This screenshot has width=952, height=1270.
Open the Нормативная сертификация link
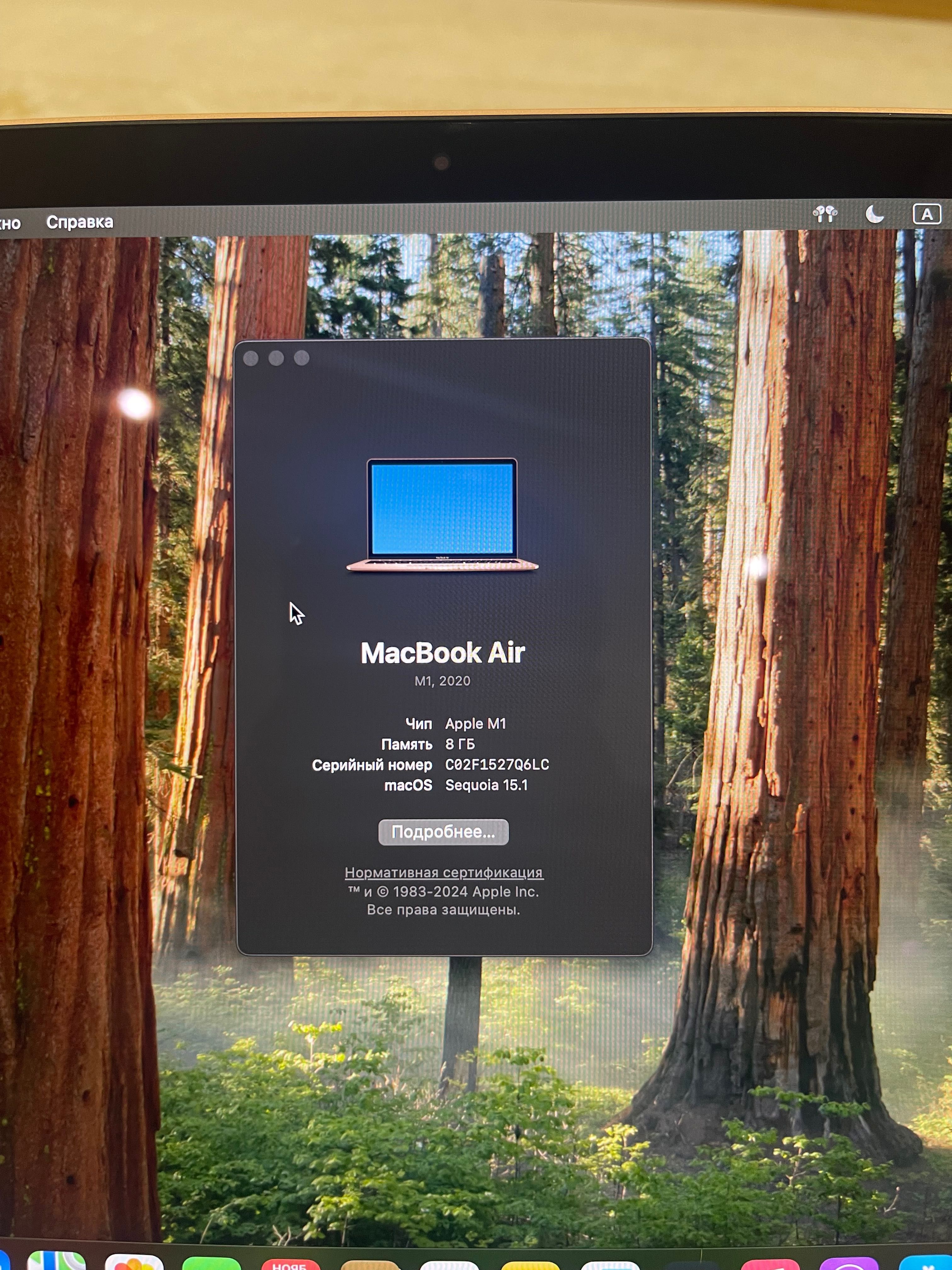pyautogui.click(x=444, y=872)
